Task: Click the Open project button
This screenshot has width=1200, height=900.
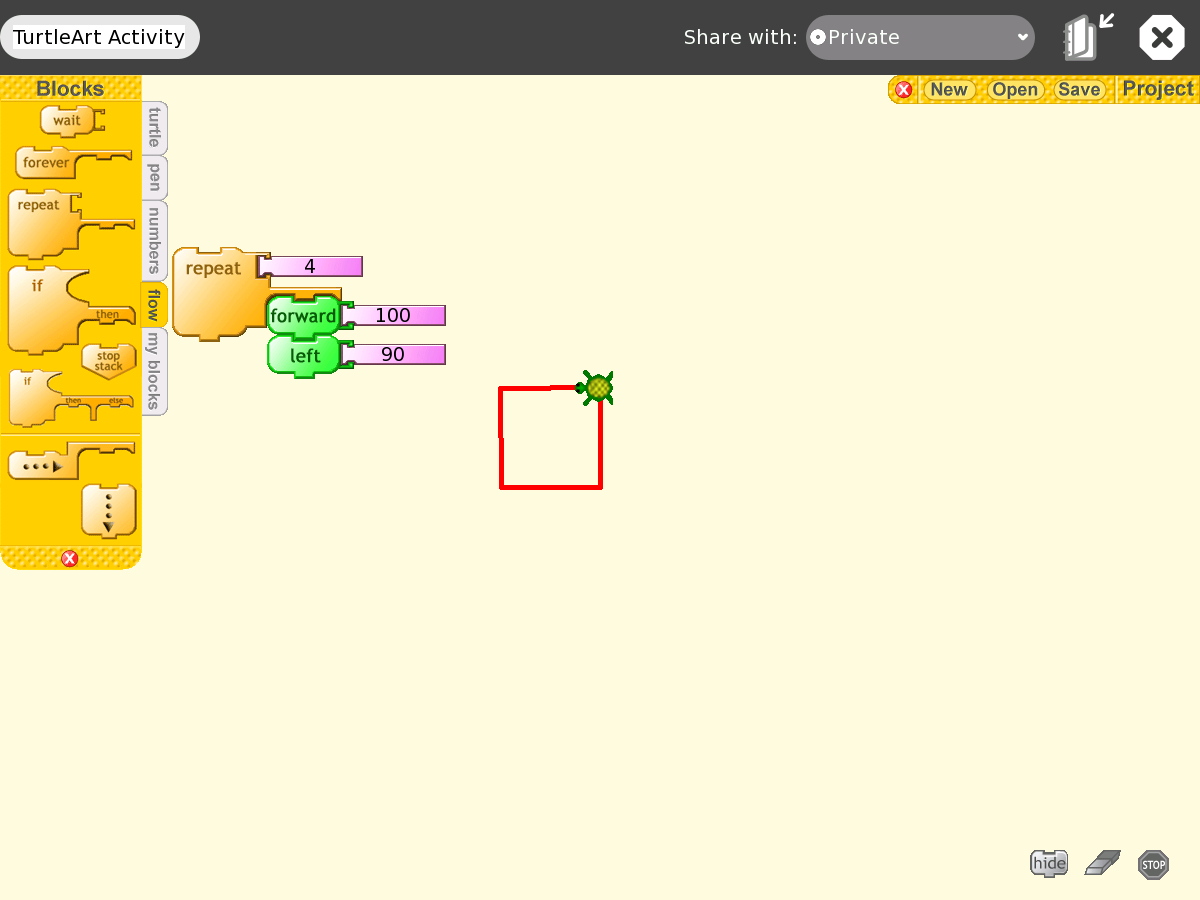Action: pos(1015,89)
